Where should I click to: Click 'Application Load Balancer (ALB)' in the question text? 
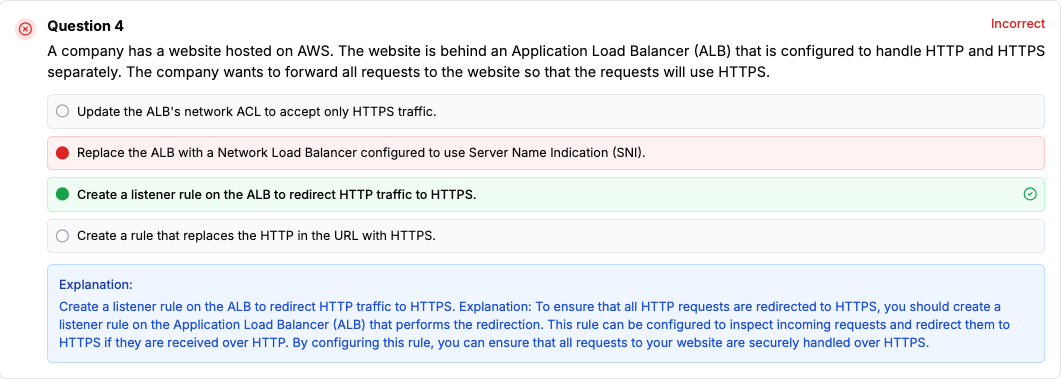pyautogui.click(x=604, y=51)
